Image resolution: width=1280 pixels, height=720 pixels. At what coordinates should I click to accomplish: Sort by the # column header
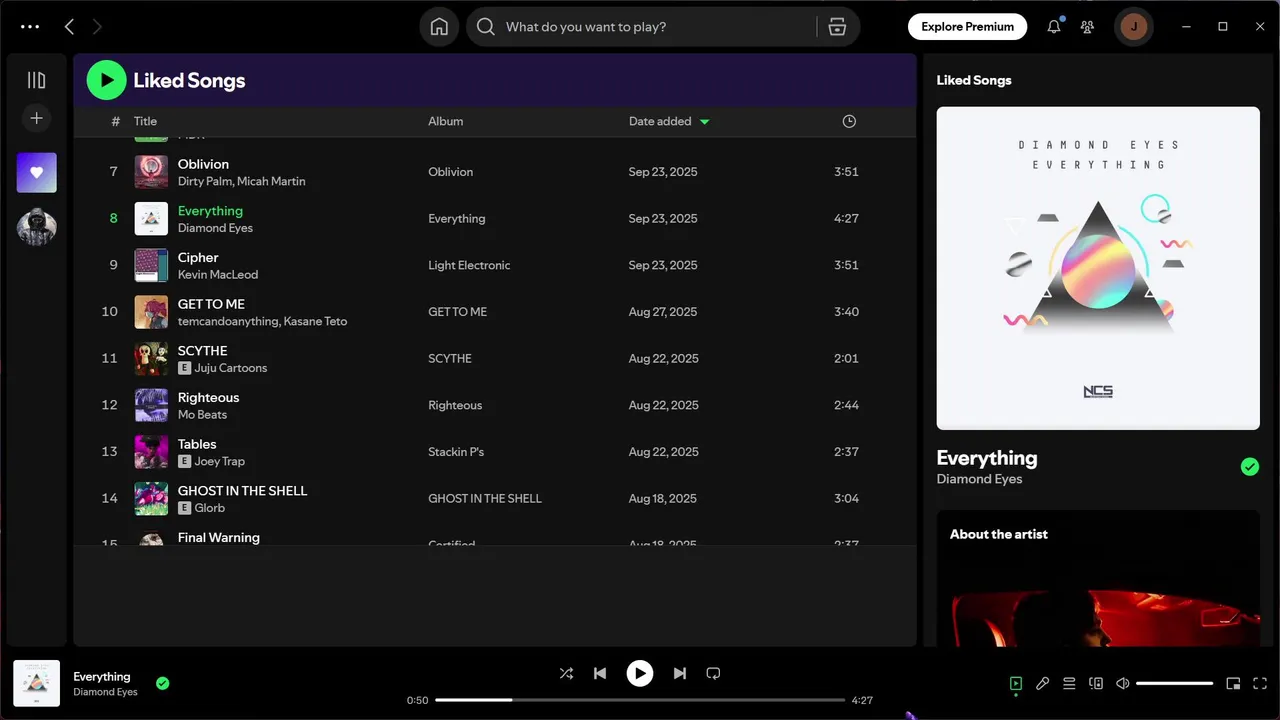pyautogui.click(x=115, y=121)
